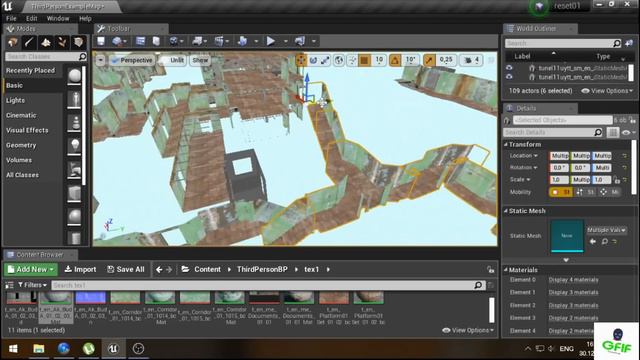640x360 pixels.
Task: Open the Perspective view dropdown
Action: [132, 60]
